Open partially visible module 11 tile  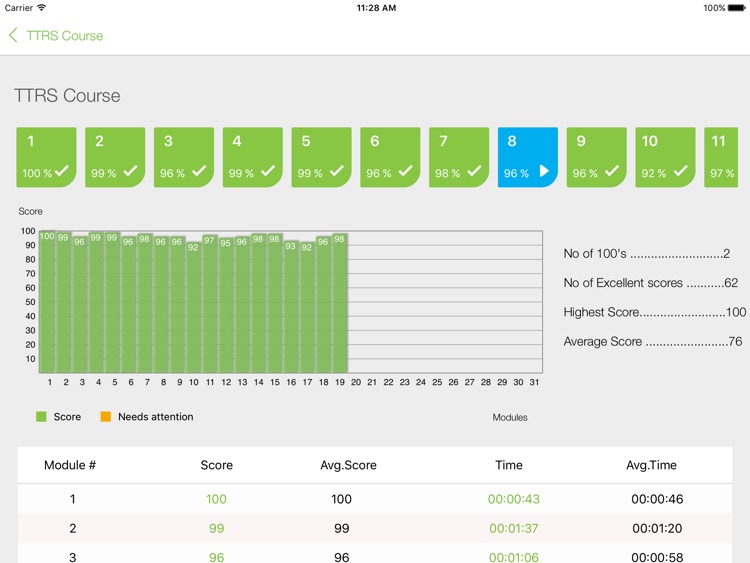[721, 157]
